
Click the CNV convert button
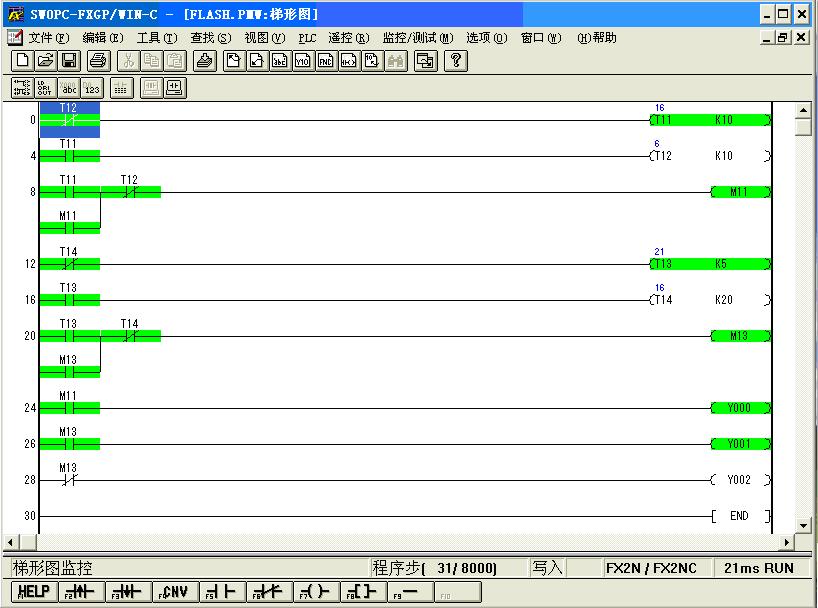pyautogui.click(x=173, y=592)
